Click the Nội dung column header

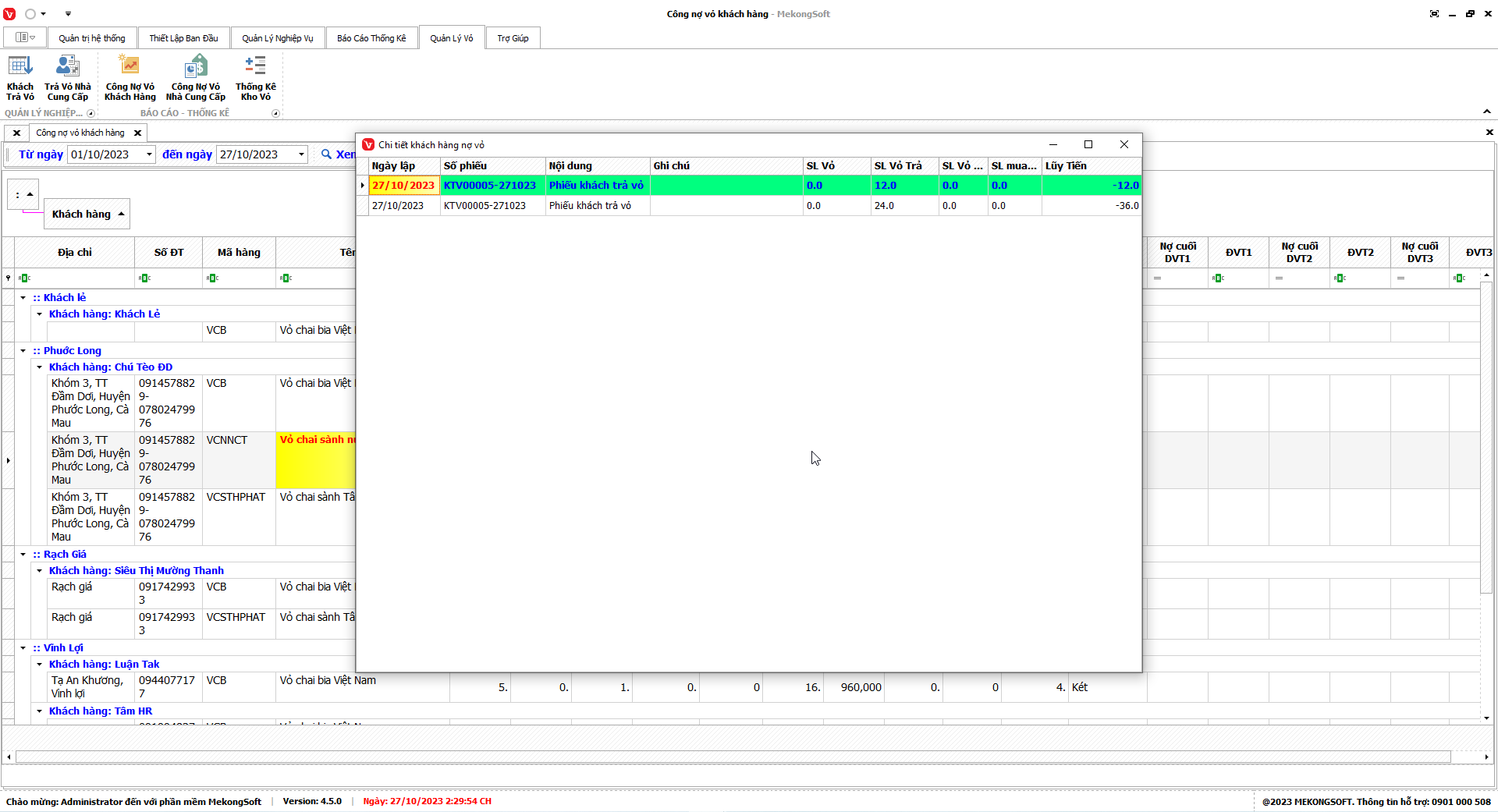pyautogui.click(x=598, y=166)
